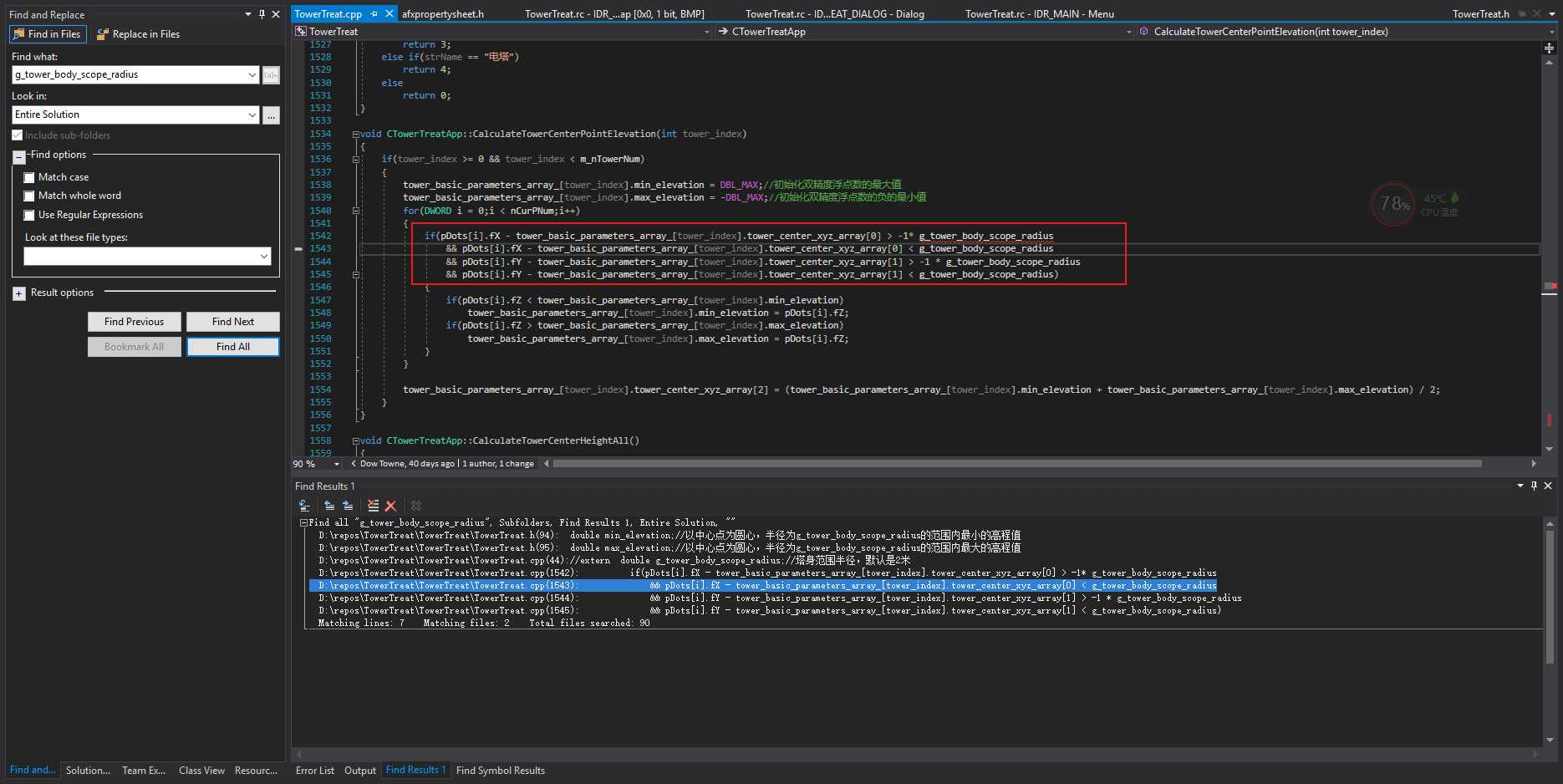Image resolution: width=1563 pixels, height=784 pixels.
Task: Toggle Match case checkbox
Action: point(29,177)
